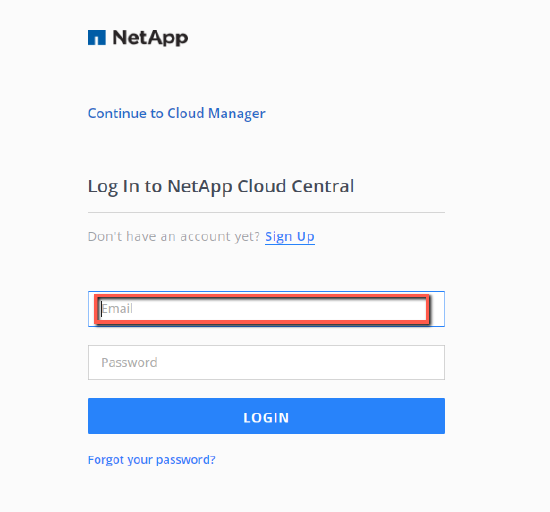
Task: Focus the Email input field
Action: pos(266,309)
